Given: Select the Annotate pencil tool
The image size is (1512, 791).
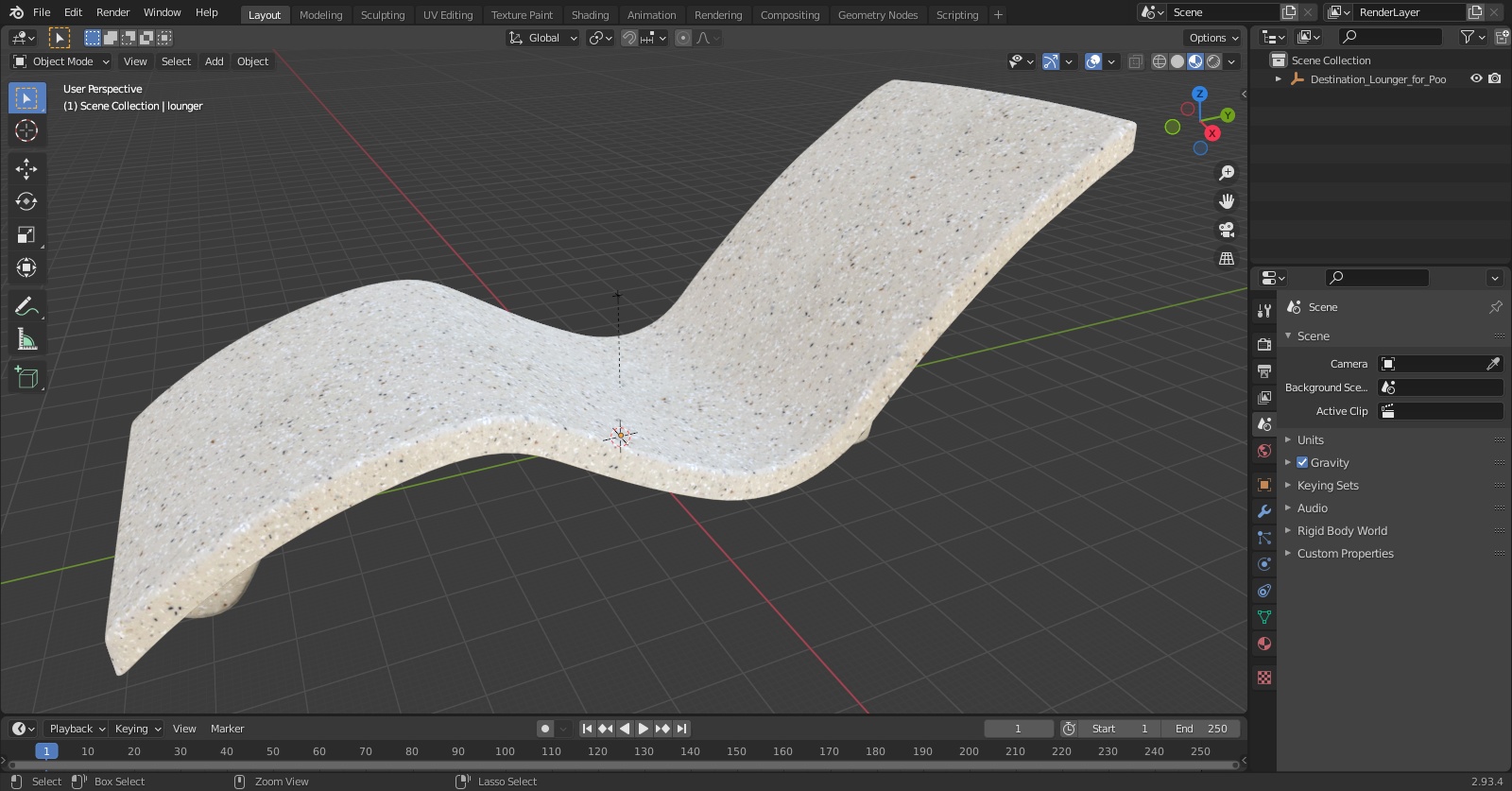Looking at the screenshot, I should pos(26,306).
